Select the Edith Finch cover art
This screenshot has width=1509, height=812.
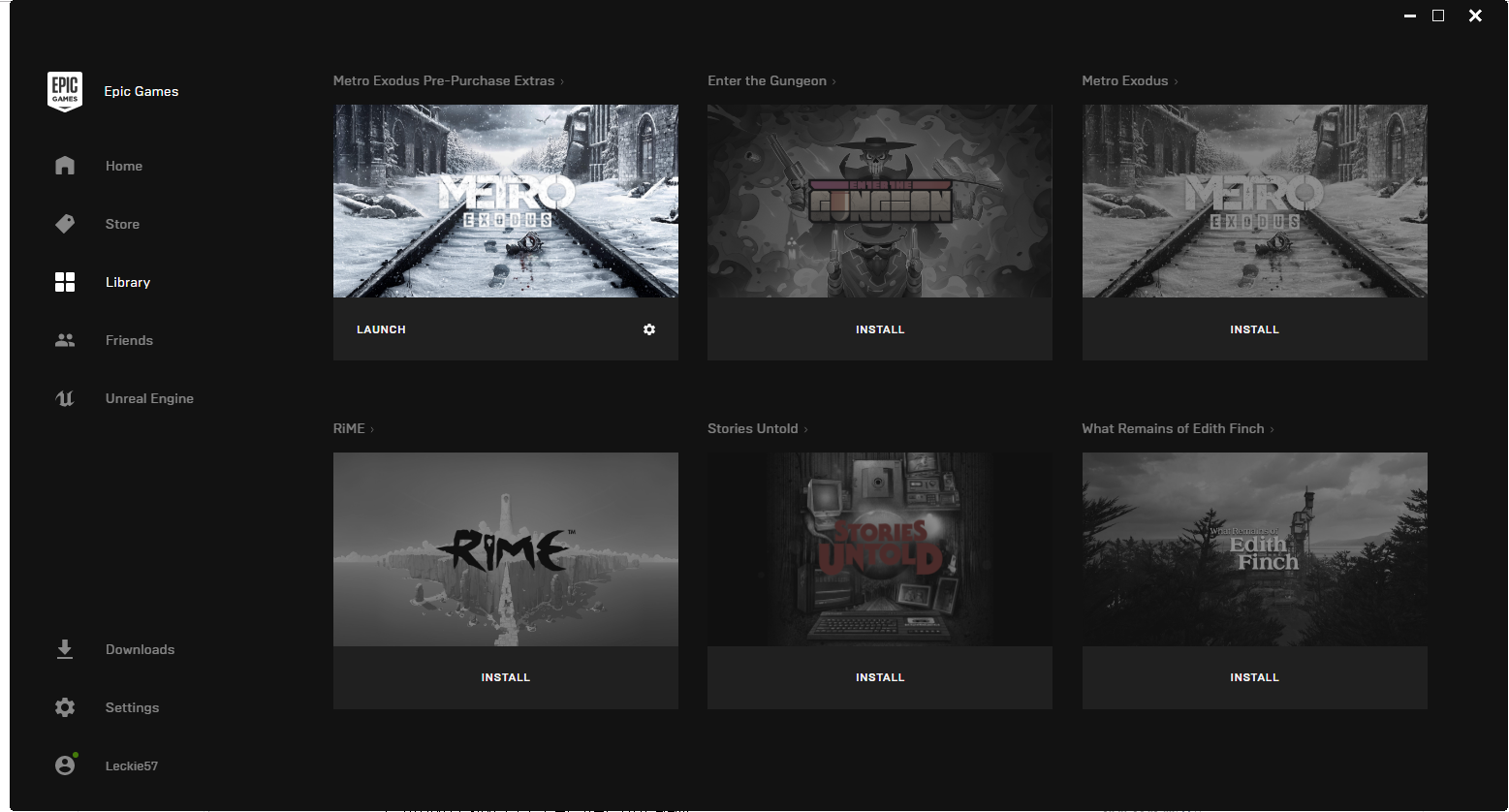1254,549
